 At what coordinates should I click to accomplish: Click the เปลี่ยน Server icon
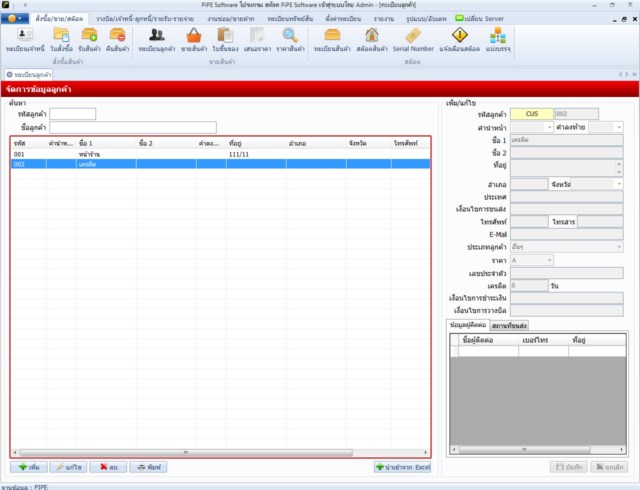(460, 18)
